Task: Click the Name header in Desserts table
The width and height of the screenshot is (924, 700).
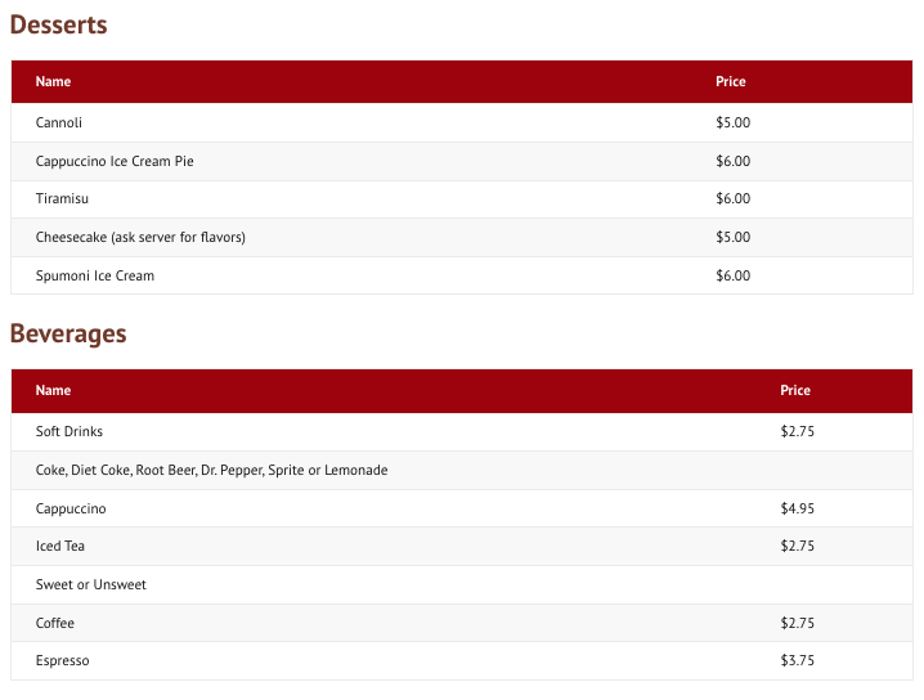Action: click(x=53, y=82)
